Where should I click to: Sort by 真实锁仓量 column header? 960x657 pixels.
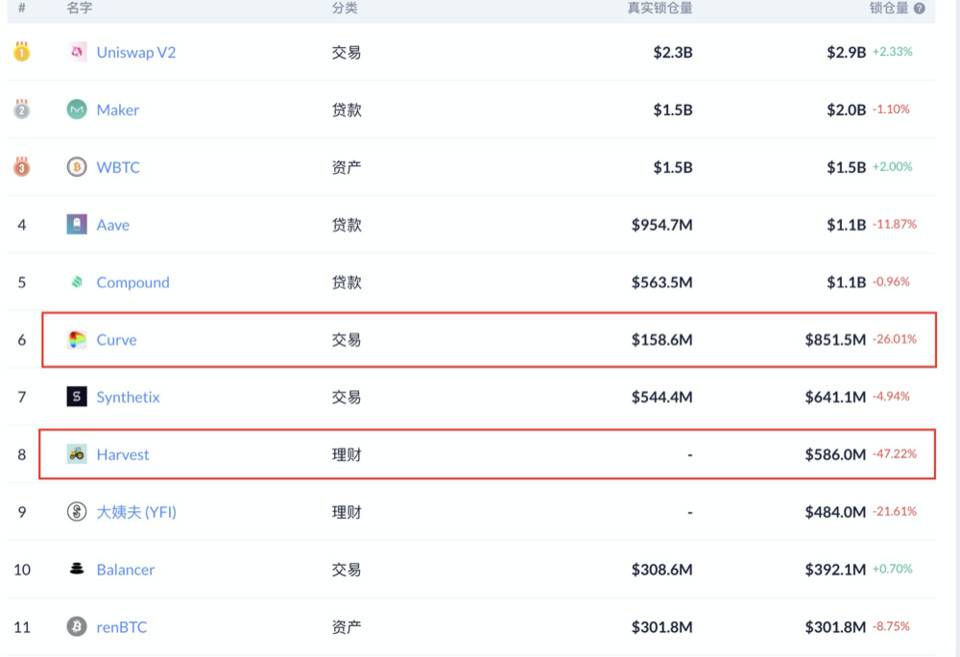click(x=659, y=8)
